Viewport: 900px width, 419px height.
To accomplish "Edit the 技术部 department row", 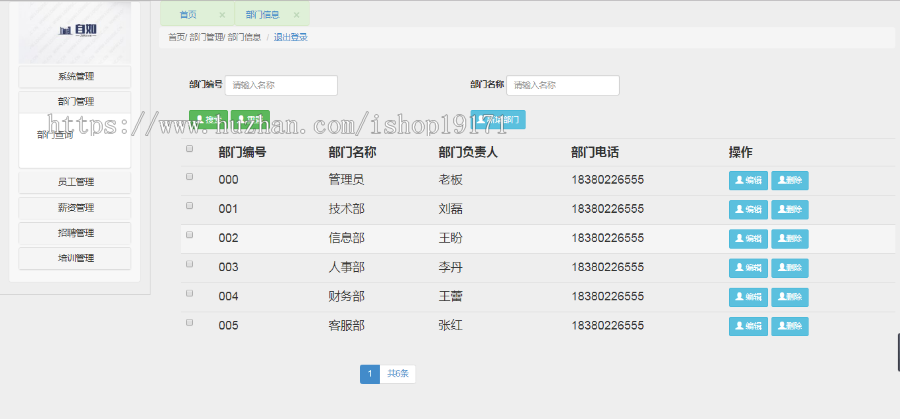I will pyautogui.click(x=748, y=210).
